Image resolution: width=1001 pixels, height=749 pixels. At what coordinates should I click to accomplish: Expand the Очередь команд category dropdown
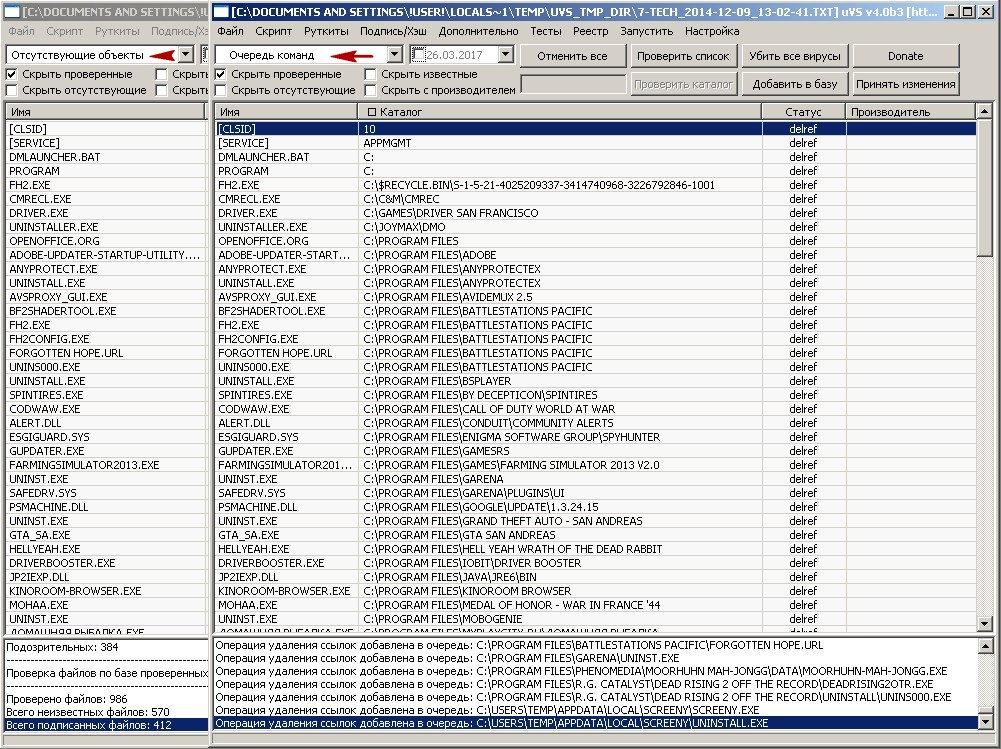(395, 56)
